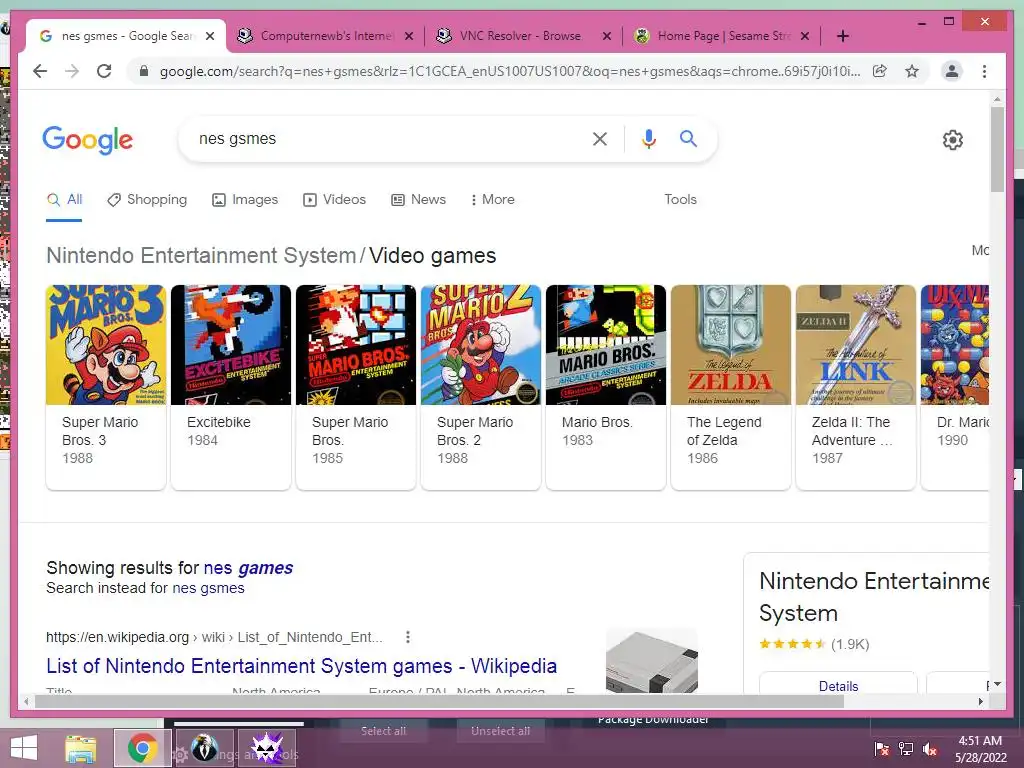Select the Images search filter
The width and height of the screenshot is (1024, 768).
point(245,200)
